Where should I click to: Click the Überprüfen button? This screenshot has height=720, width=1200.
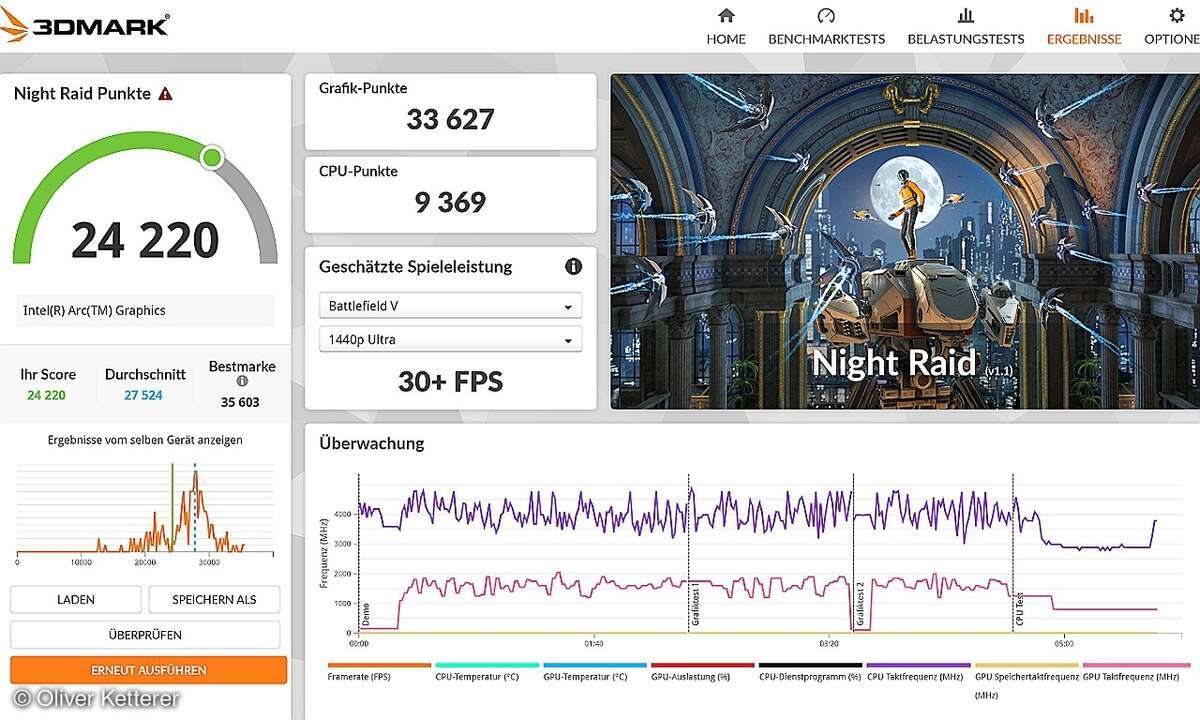point(145,635)
